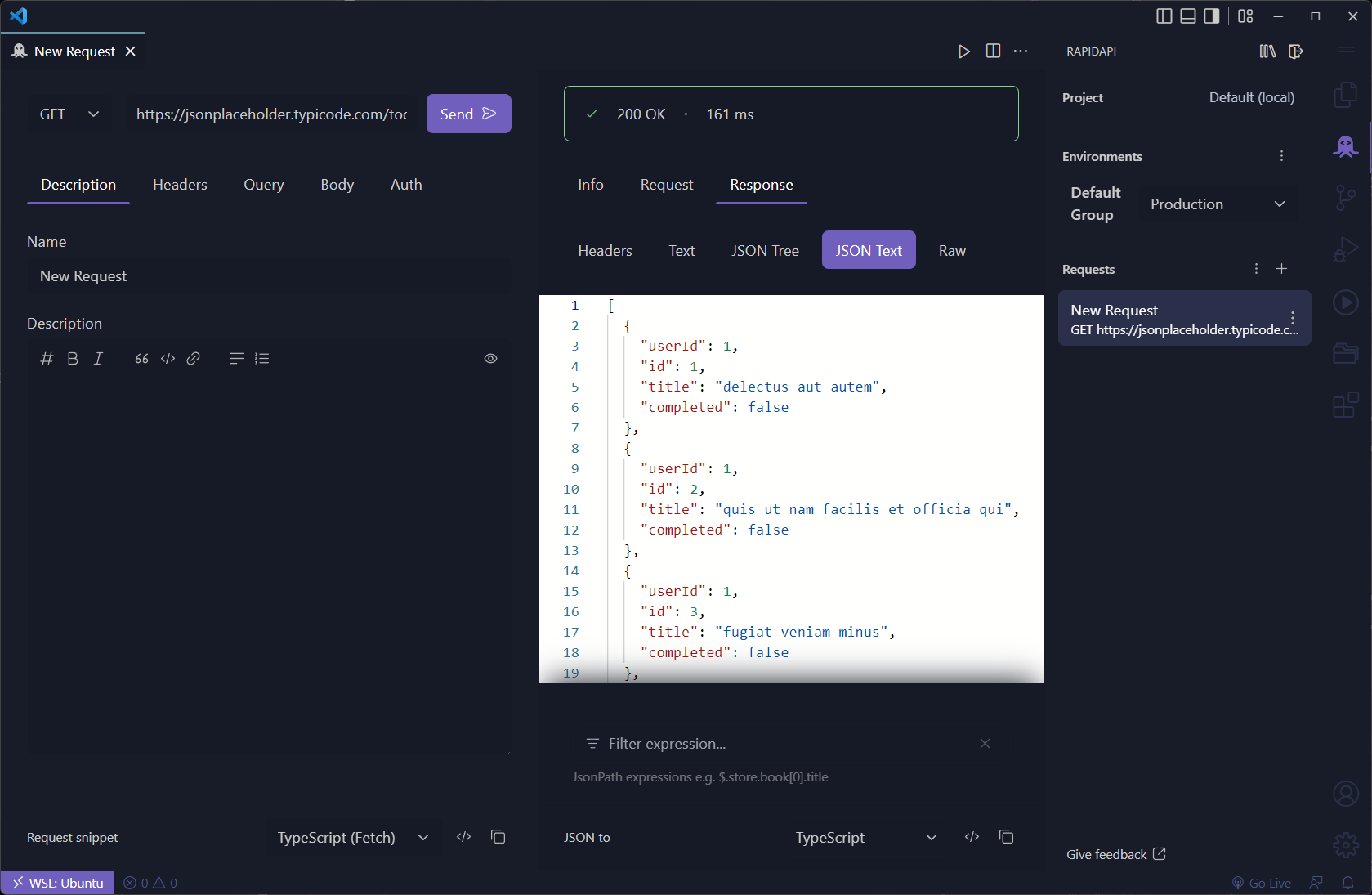Toggle the preview eye icon in Description editor
This screenshot has width=1372, height=895.
(490, 358)
